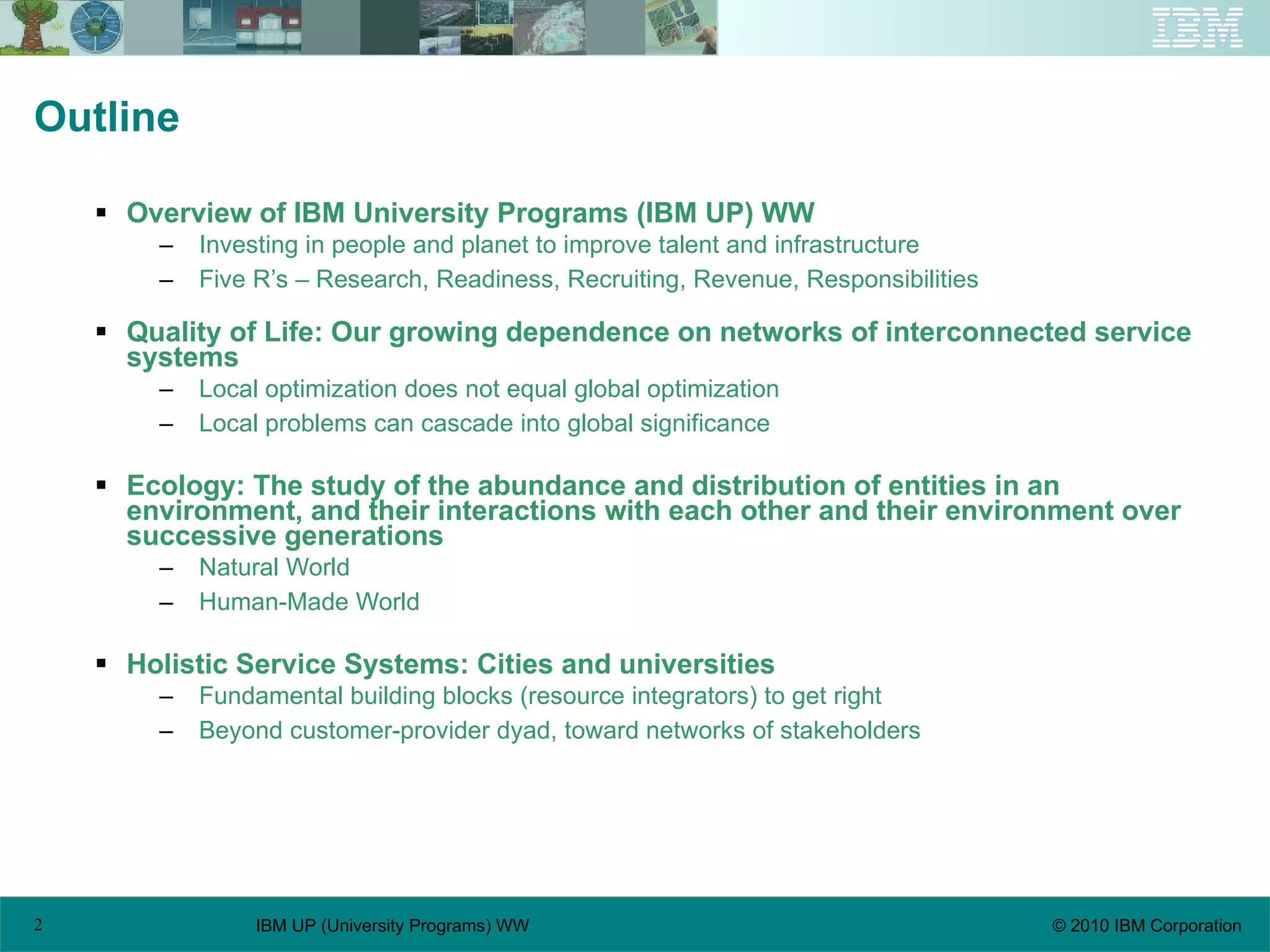1270x952 pixels.
Task: Click the 2010 IBM Corporation copyright text
Action: point(1147,926)
